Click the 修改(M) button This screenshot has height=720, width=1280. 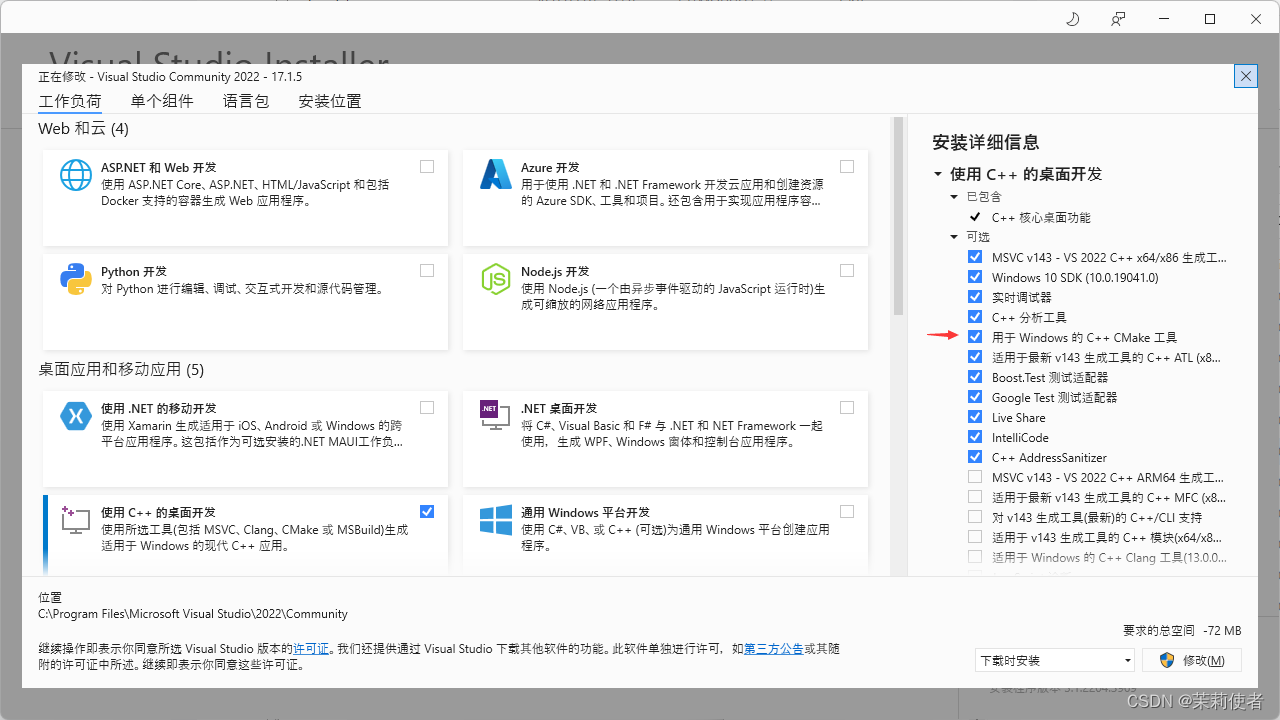coord(1193,660)
